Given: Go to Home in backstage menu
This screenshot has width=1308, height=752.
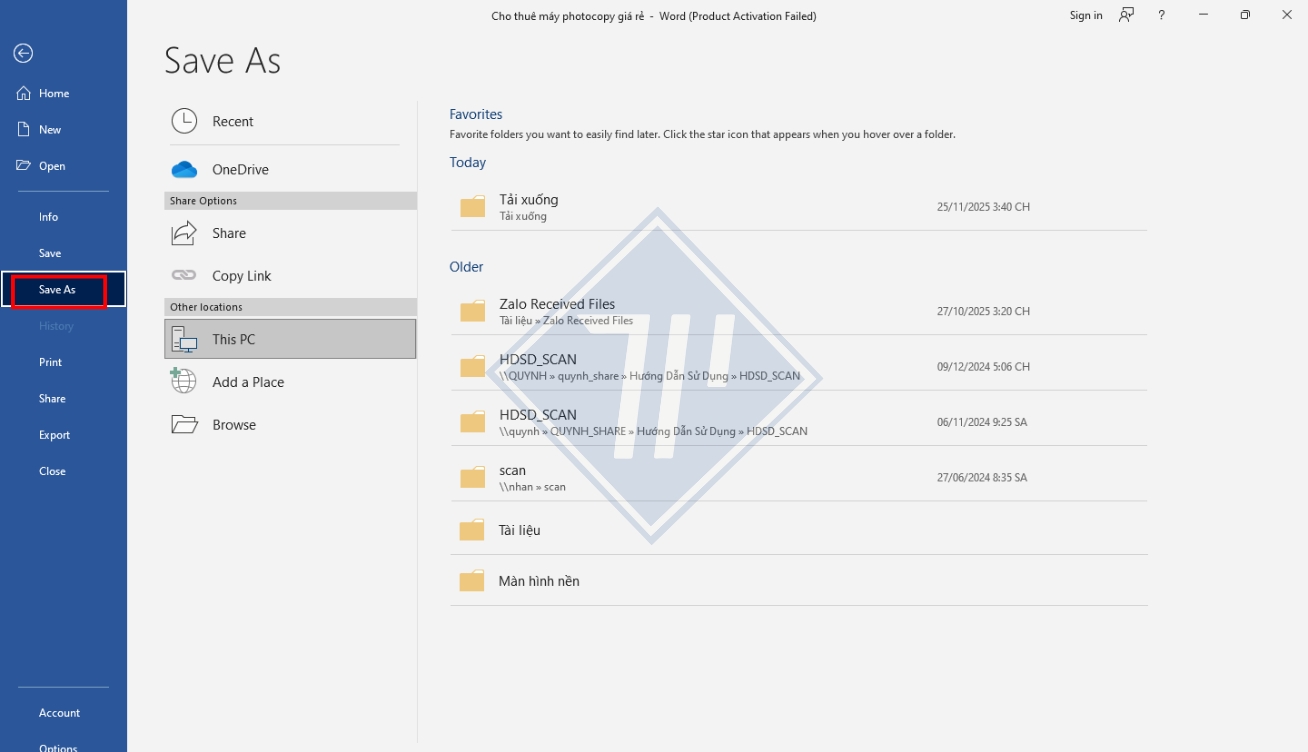Looking at the screenshot, I should 54,93.
